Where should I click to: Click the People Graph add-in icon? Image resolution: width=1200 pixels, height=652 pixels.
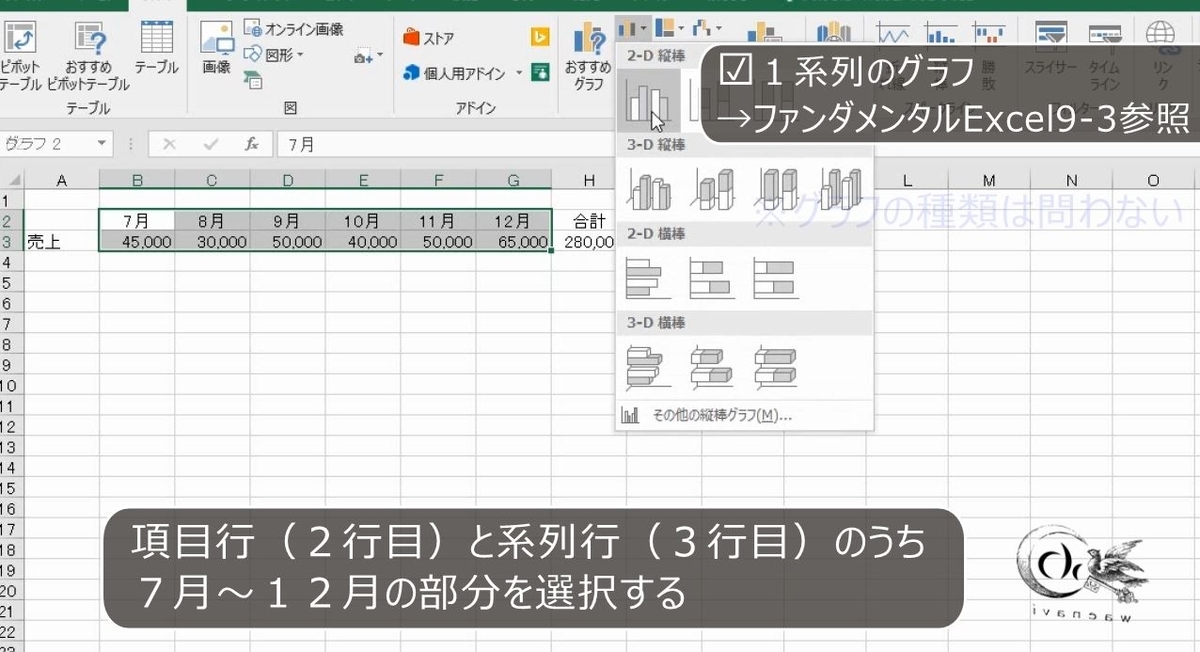click(x=540, y=72)
